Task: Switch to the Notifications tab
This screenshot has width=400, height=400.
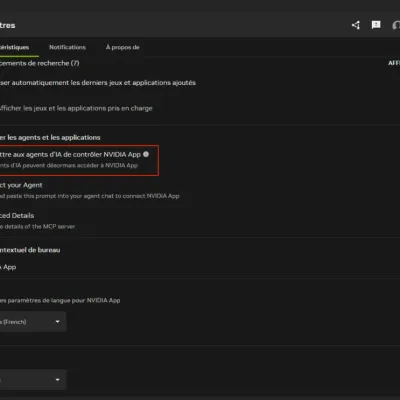Action: point(67,47)
